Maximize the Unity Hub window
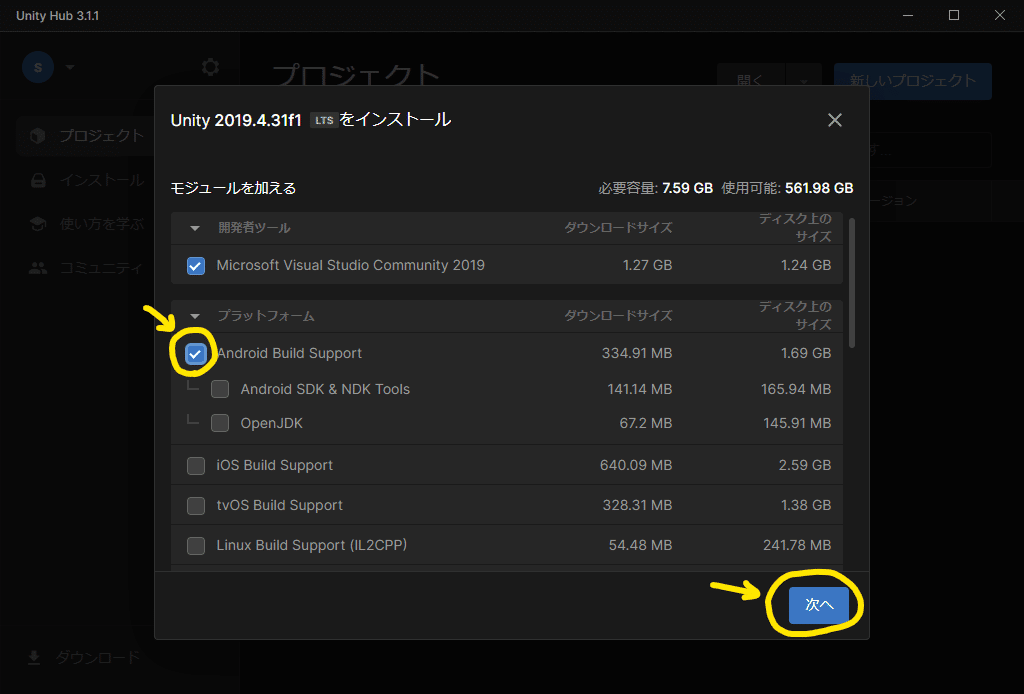This screenshot has width=1024, height=694. pyautogui.click(x=953, y=15)
